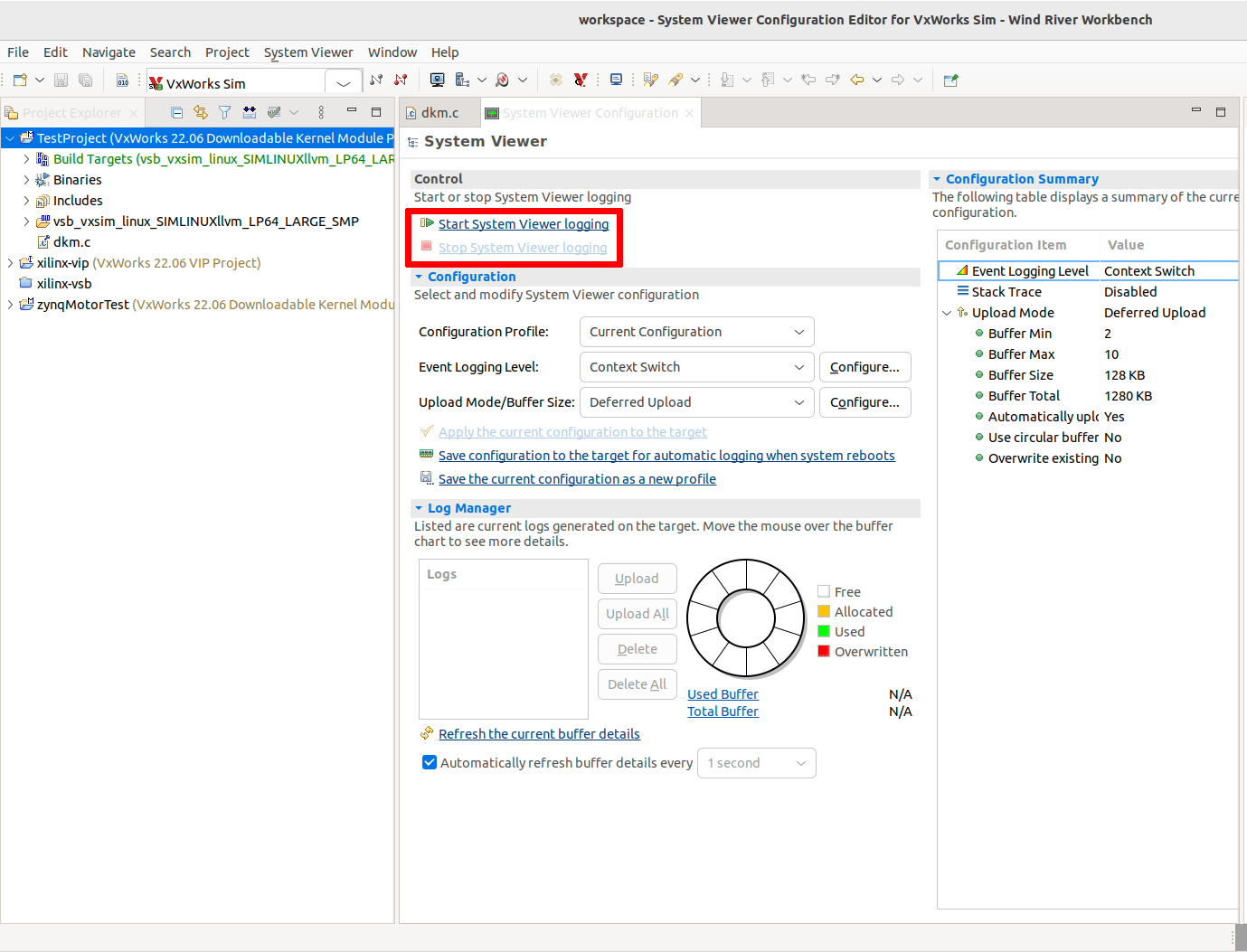Viewport: 1247px width, 952px height.
Task: Click the Forward navigation arrow icon
Action: coord(898,80)
